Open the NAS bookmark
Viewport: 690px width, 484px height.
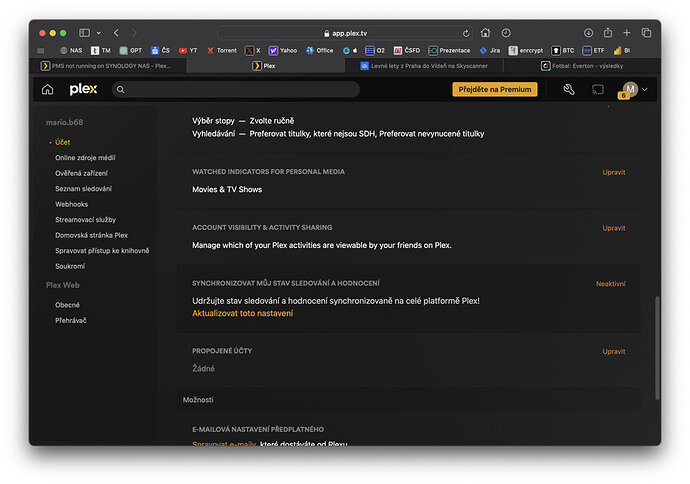click(x=71, y=51)
